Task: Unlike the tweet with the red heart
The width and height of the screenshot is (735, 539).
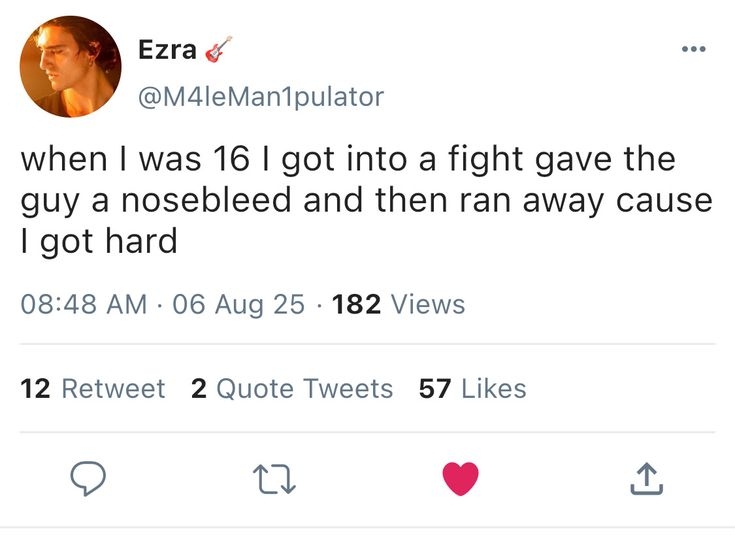Action: (460, 480)
